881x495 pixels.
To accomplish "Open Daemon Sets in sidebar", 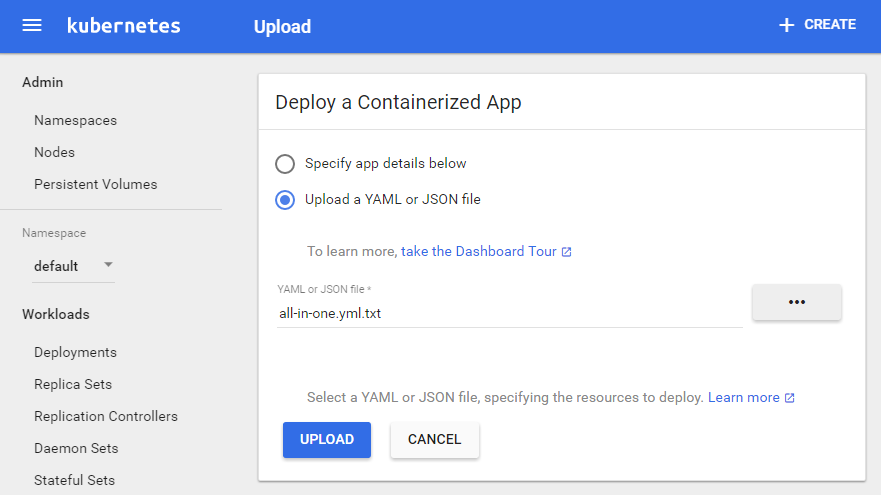I will point(76,448).
